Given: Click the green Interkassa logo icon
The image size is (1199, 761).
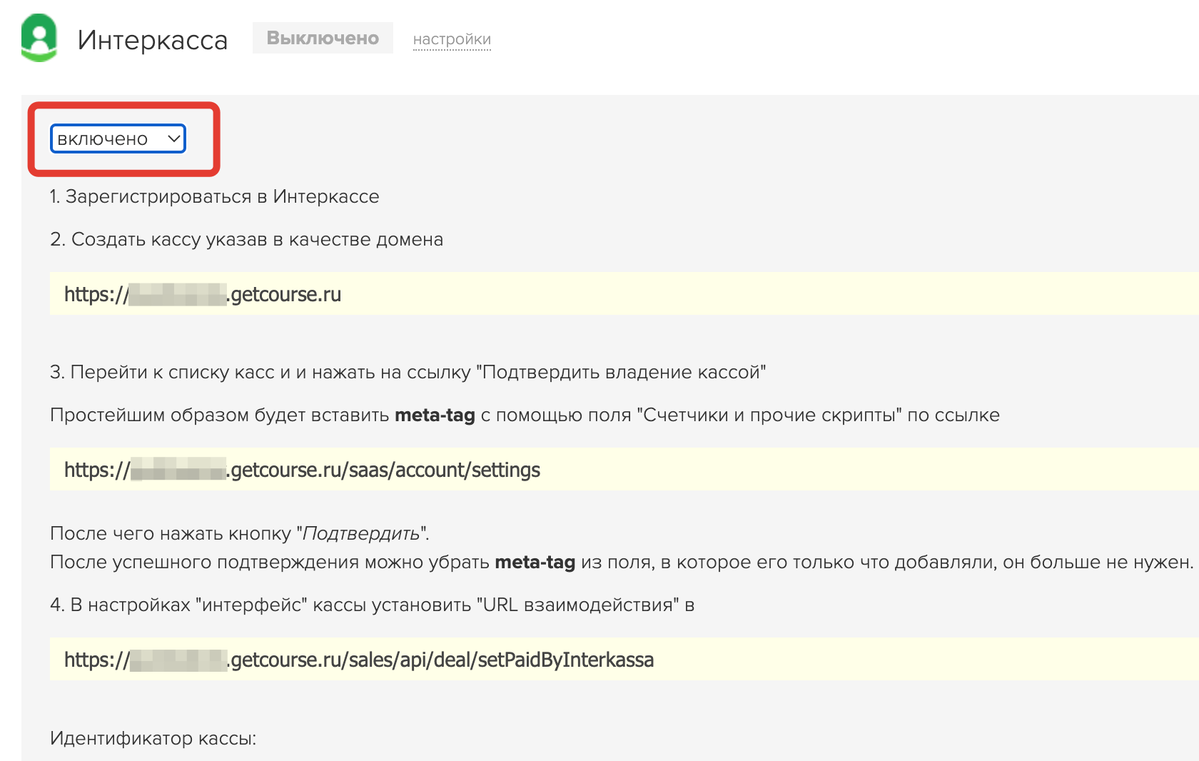Looking at the screenshot, I should (39, 37).
